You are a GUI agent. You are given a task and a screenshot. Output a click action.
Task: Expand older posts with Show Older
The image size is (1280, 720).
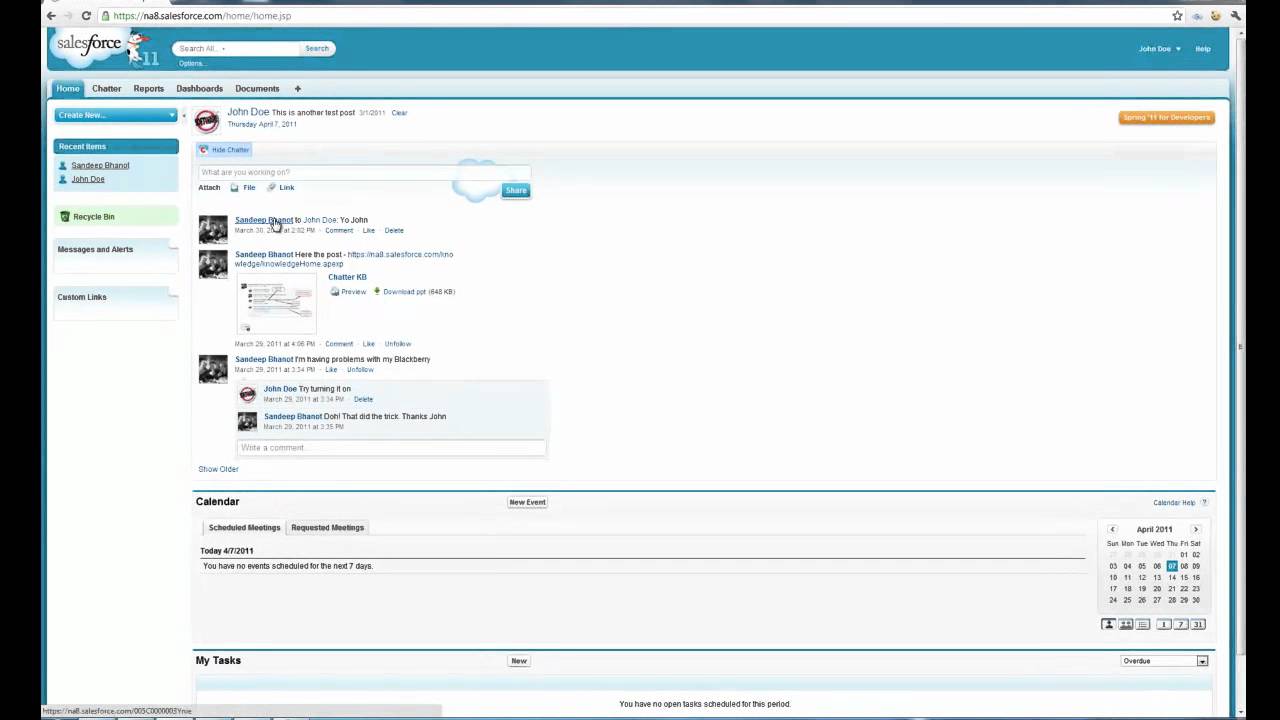[218, 469]
